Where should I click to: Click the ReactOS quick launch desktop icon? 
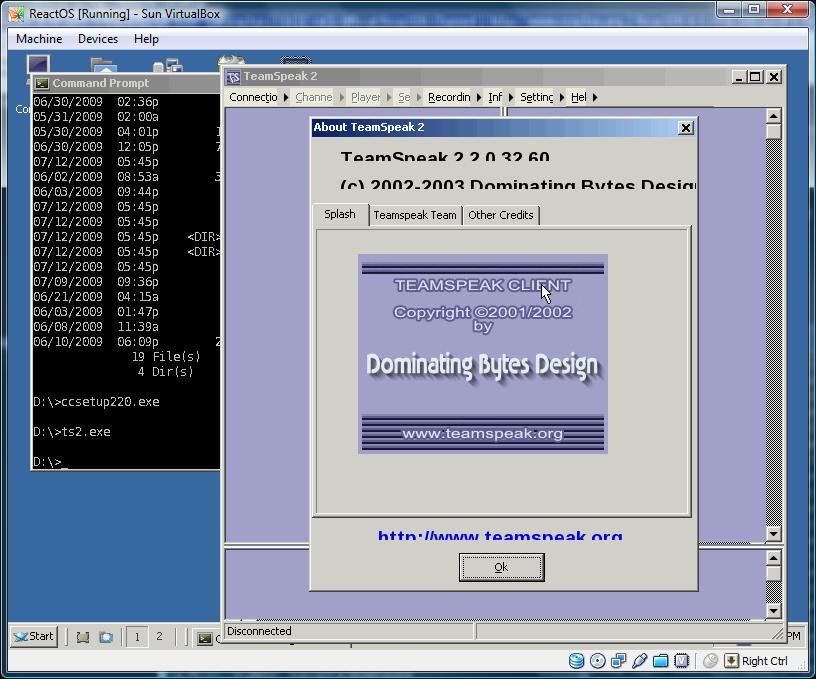pos(82,637)
